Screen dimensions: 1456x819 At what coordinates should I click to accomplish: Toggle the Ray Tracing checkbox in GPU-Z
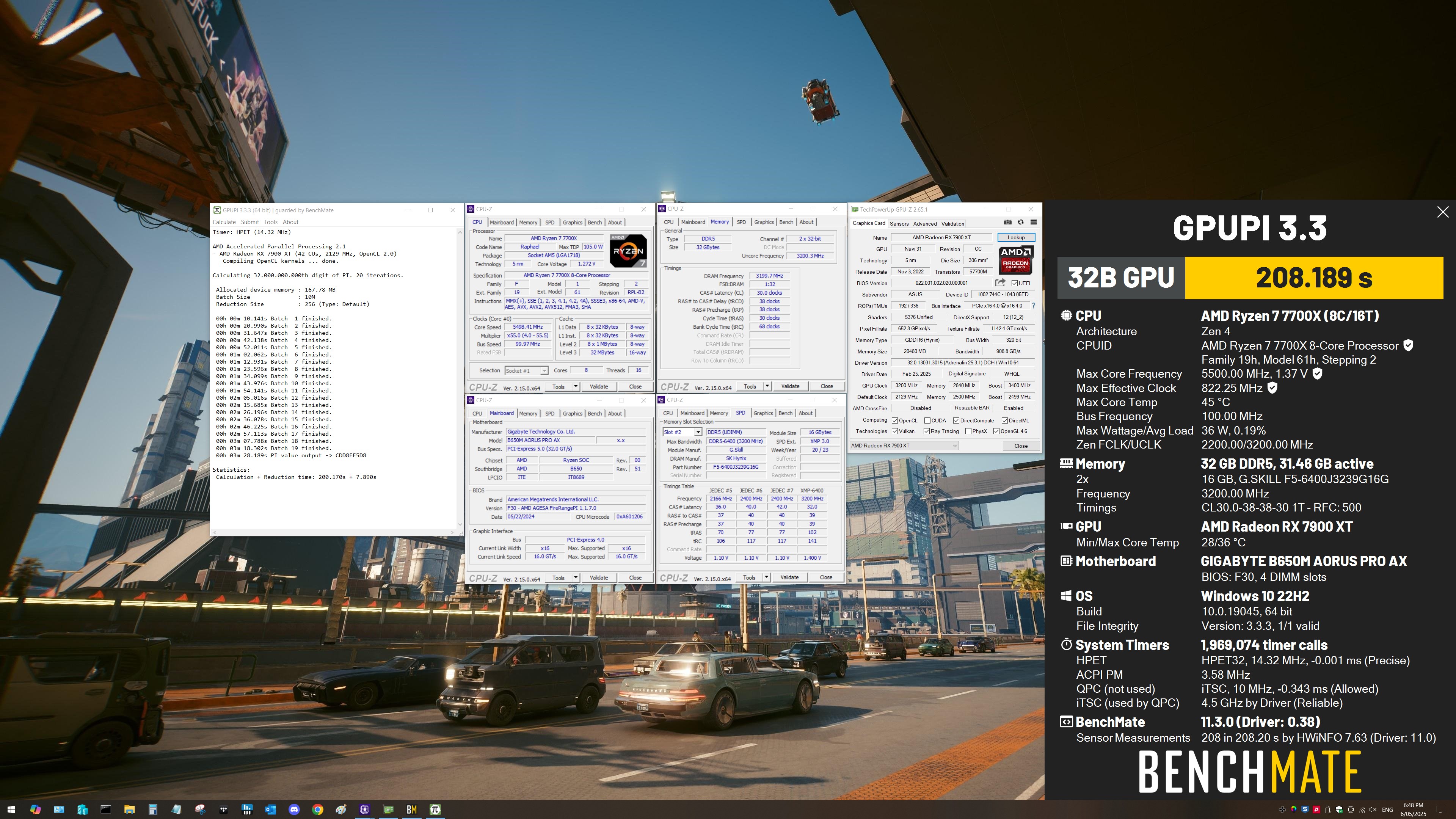pyautogui.click(x=927, y=431)
